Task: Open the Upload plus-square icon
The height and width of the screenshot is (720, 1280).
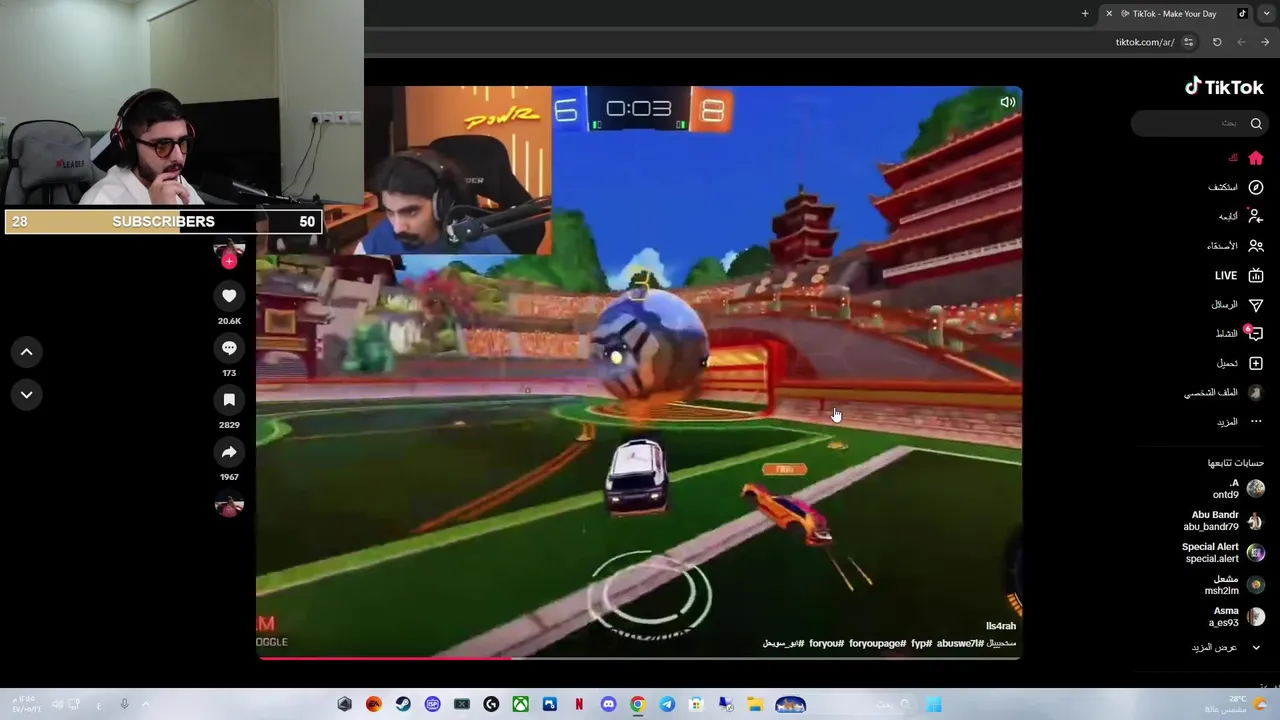Action: tap(1256, 363)
